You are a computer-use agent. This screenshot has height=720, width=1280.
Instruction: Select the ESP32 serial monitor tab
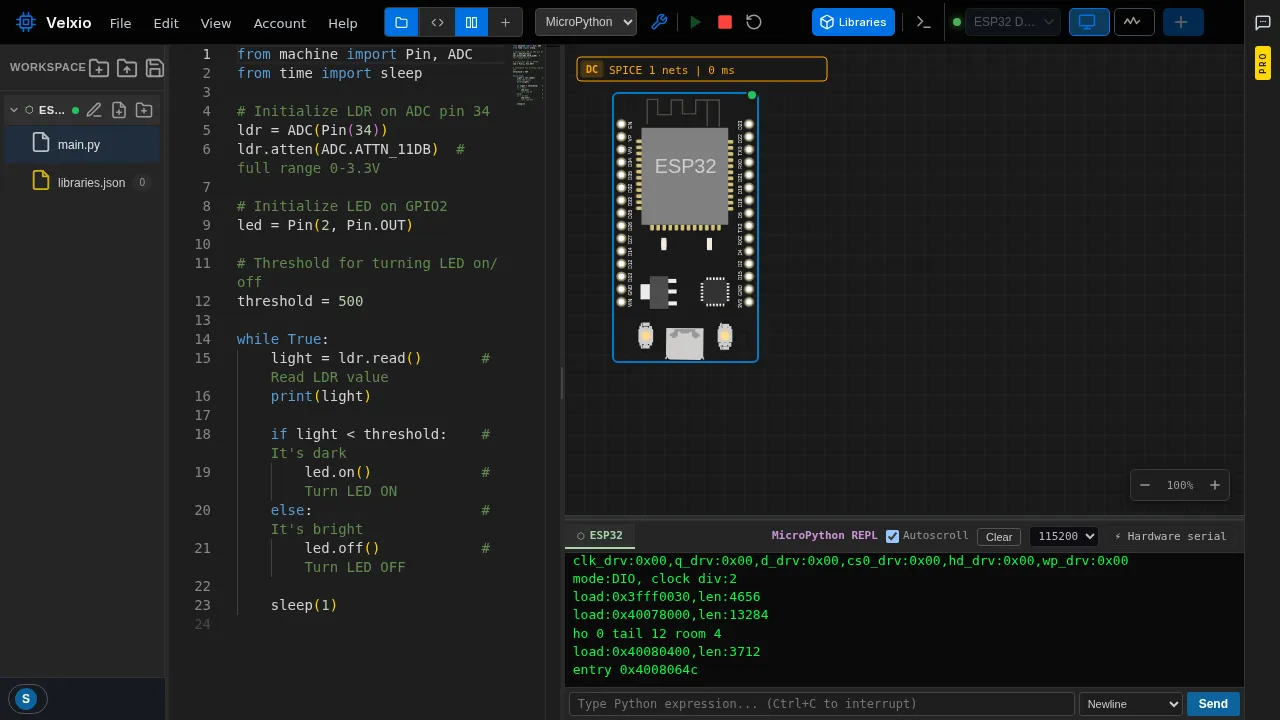pos(600,536)
